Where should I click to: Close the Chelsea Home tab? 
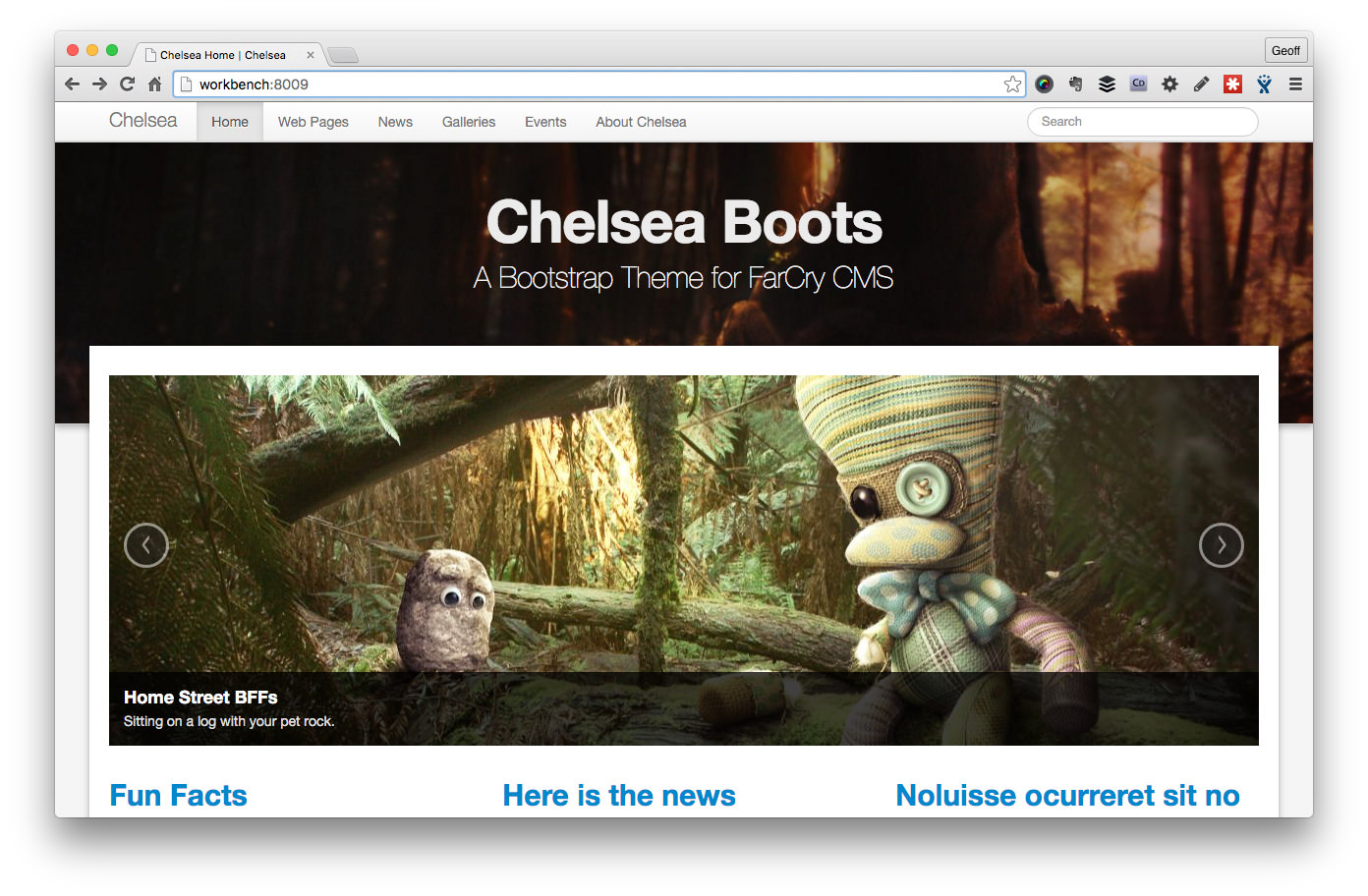(311, 55)
